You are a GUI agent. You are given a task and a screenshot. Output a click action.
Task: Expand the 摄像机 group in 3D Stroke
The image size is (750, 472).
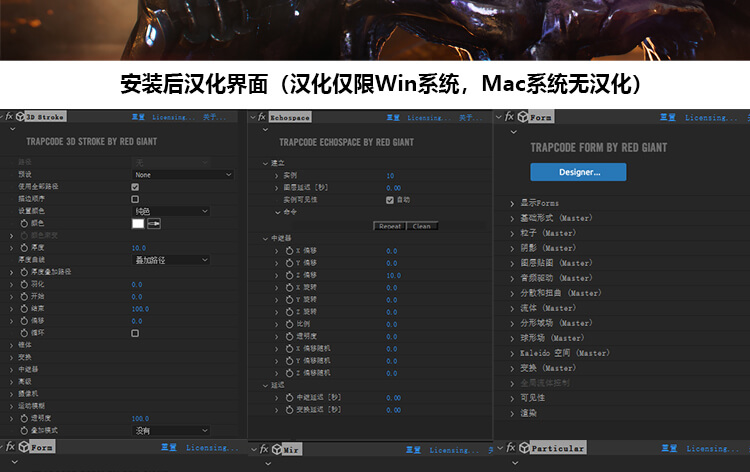pyautogui.click(x=11, y=394)
